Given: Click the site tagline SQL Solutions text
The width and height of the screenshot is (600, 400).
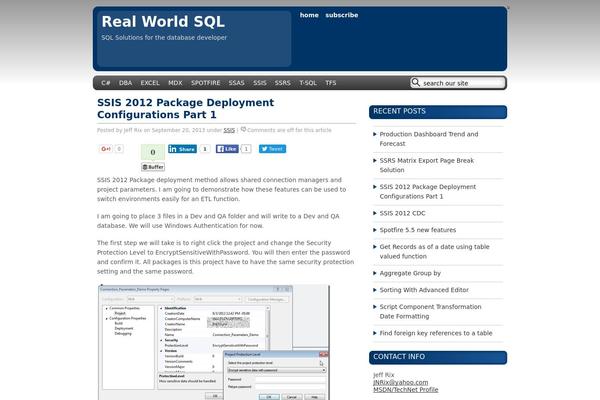Looking at the screenshot, I should (164, 38).
